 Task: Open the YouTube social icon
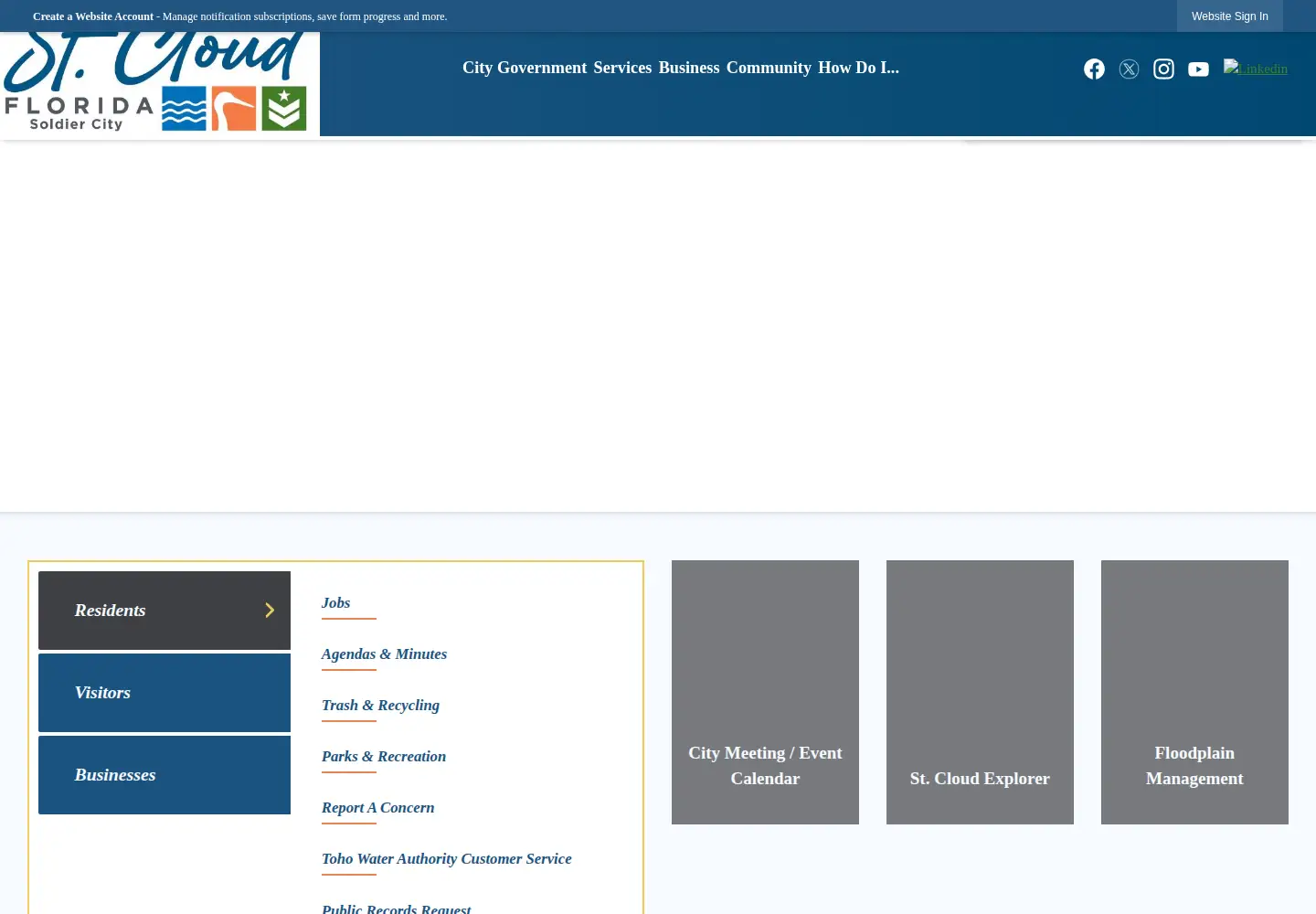click(1198, 69)
